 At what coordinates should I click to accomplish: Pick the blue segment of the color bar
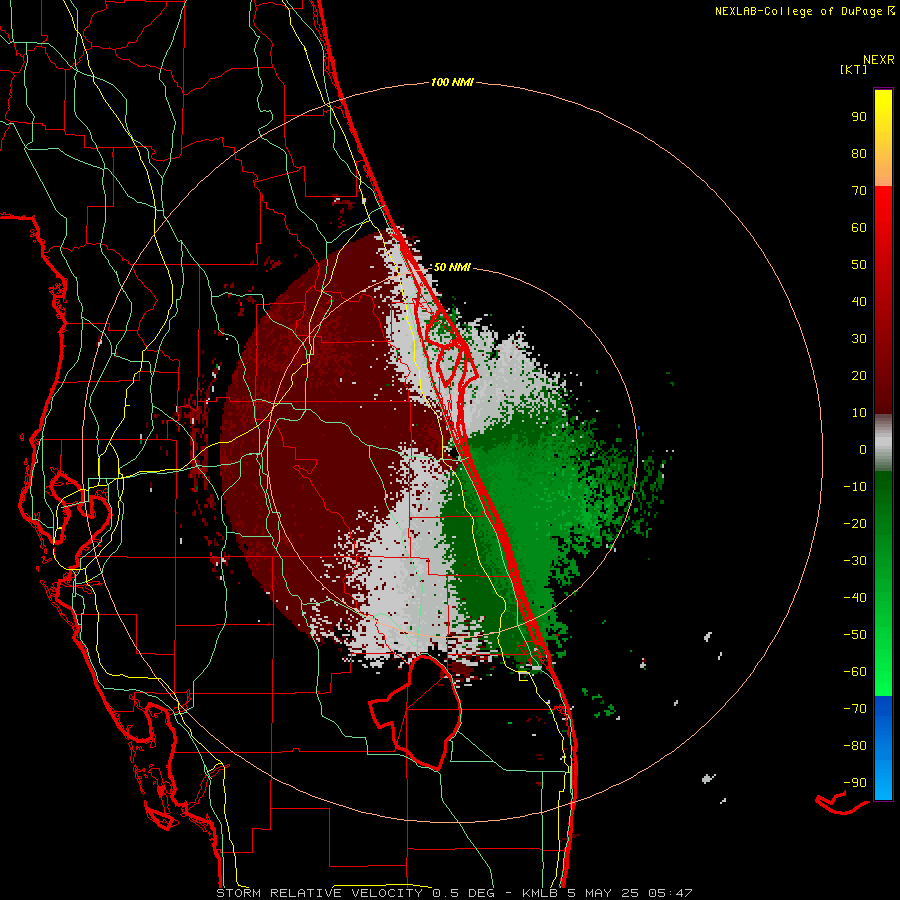pyautogui.click(x=883, y=748)
